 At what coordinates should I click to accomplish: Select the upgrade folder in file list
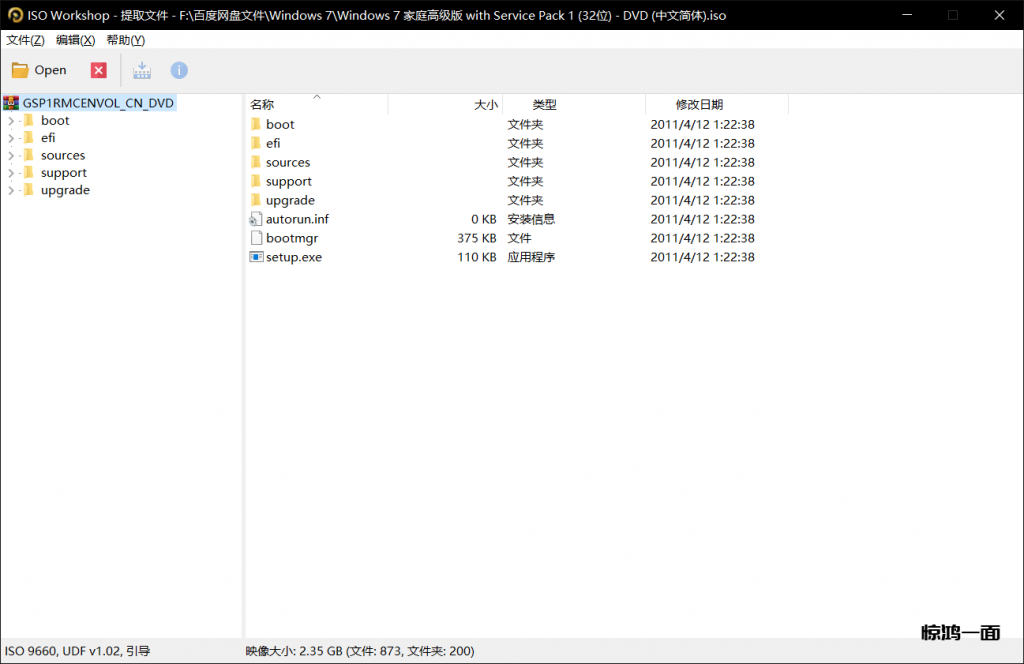[x=289, y=200]
